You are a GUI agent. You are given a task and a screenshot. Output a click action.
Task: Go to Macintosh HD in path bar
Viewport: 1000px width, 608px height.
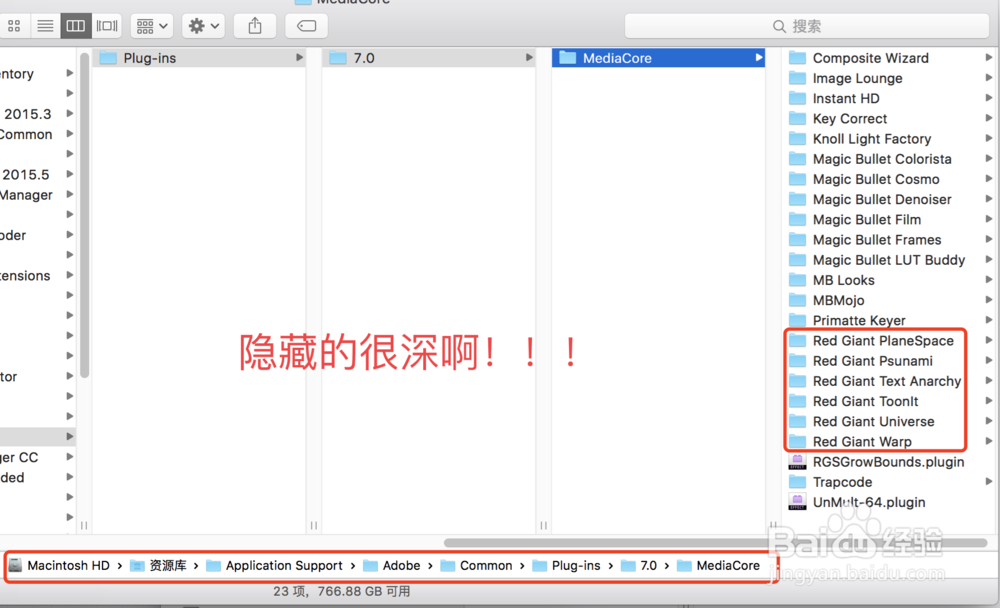(x=59, y=566)
